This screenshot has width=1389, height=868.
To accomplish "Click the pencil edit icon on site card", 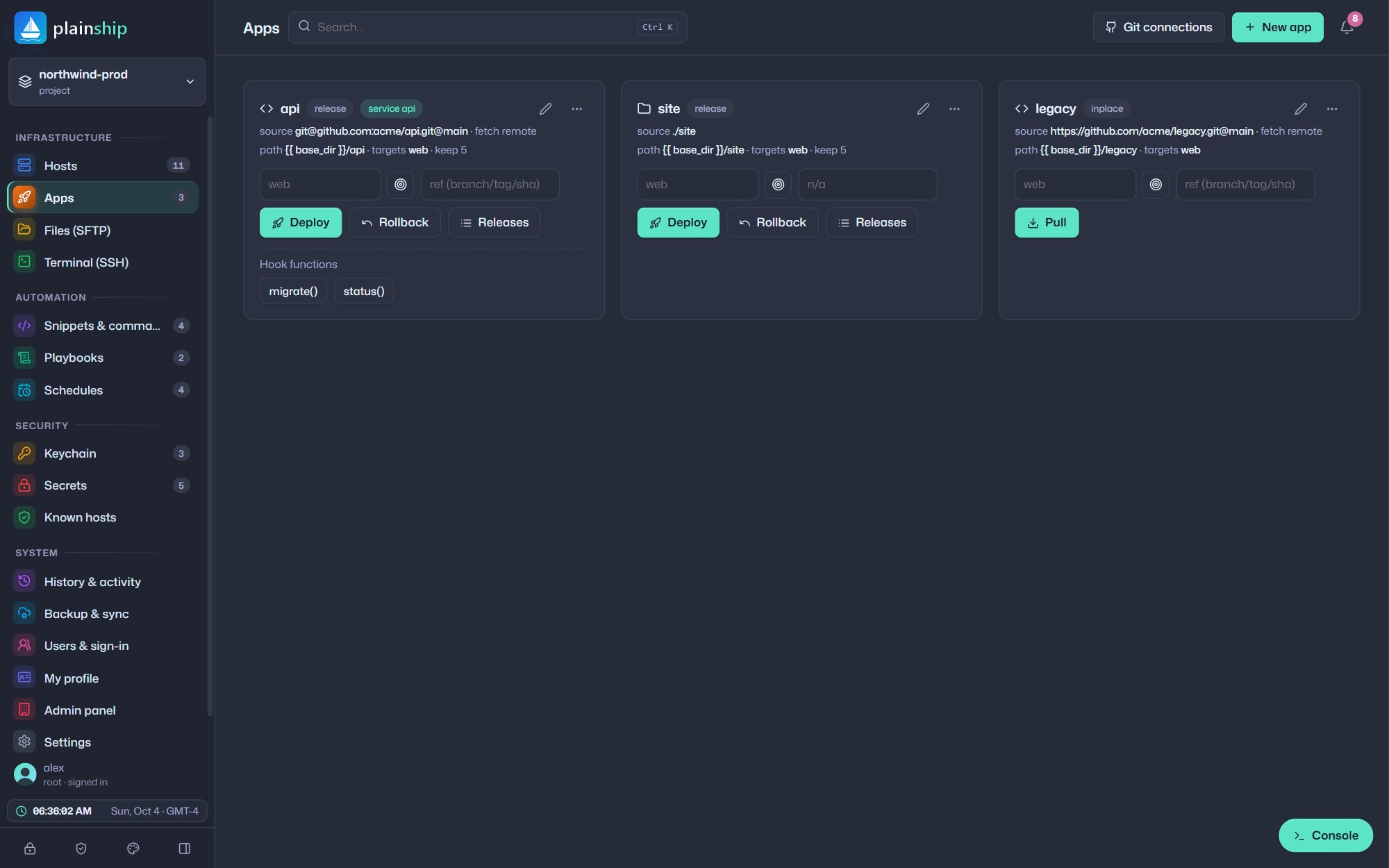I will 923,108.
